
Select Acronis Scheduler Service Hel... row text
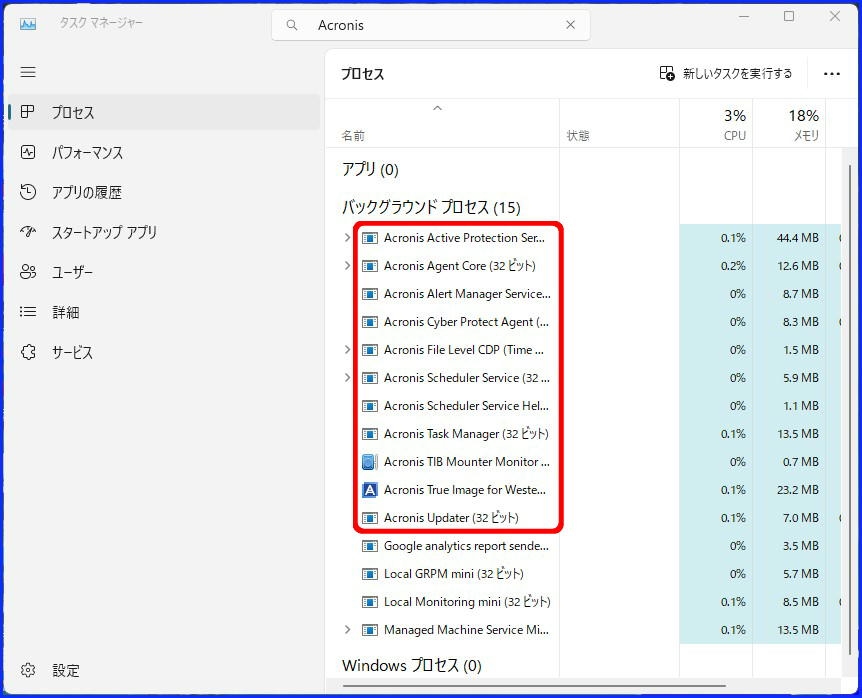[466, 406]
